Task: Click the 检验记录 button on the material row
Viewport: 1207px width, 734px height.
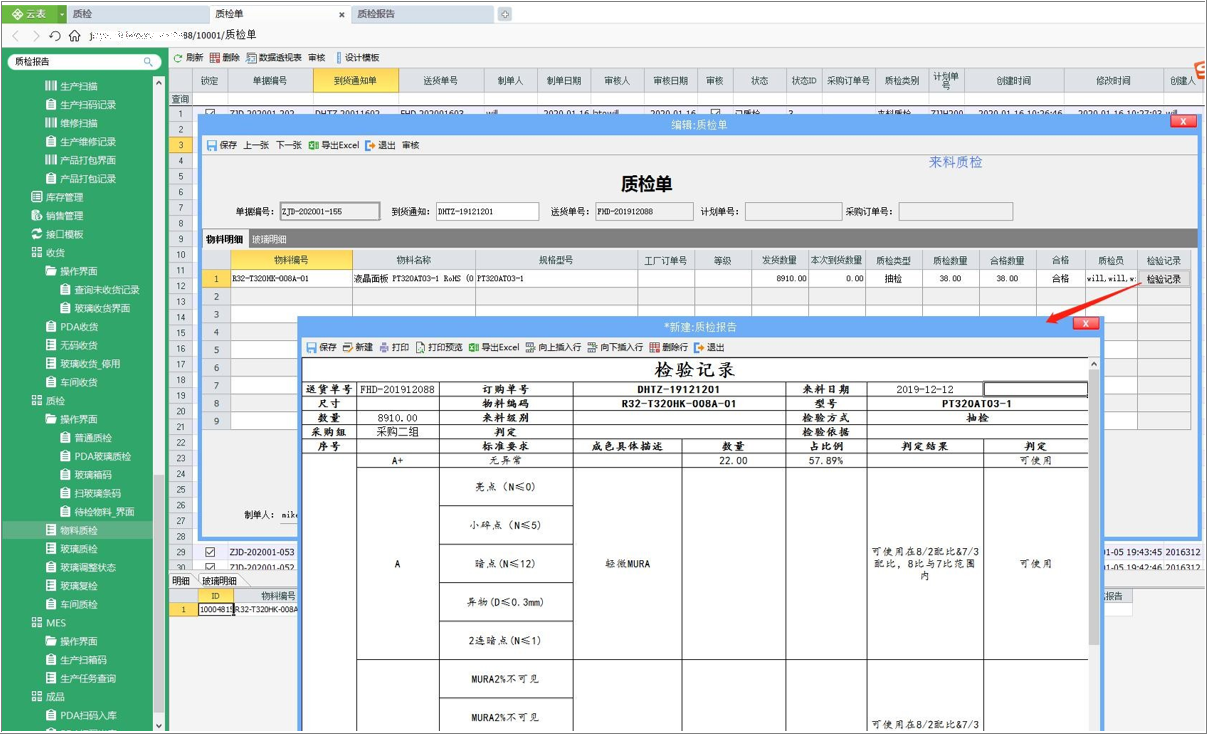Action: (x=1166, y=279)
